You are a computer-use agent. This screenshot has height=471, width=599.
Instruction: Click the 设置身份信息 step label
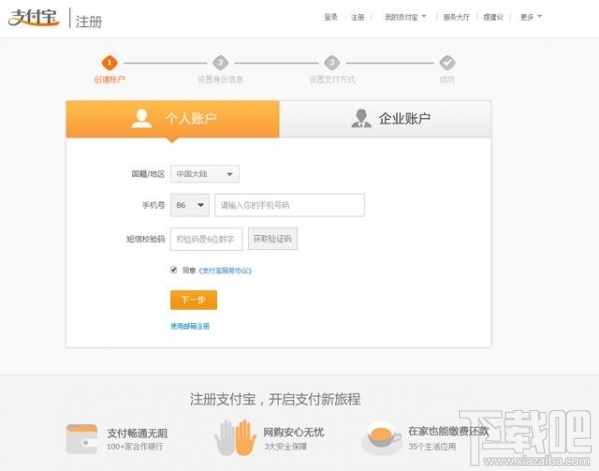220,79
